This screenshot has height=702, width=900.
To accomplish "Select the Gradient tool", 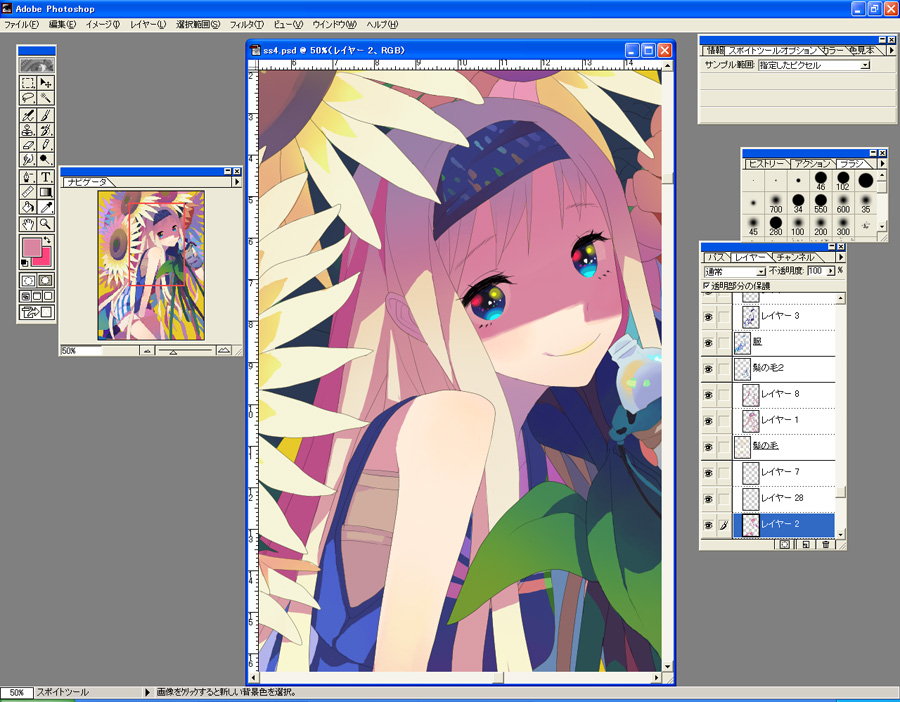I will (45, 192).
